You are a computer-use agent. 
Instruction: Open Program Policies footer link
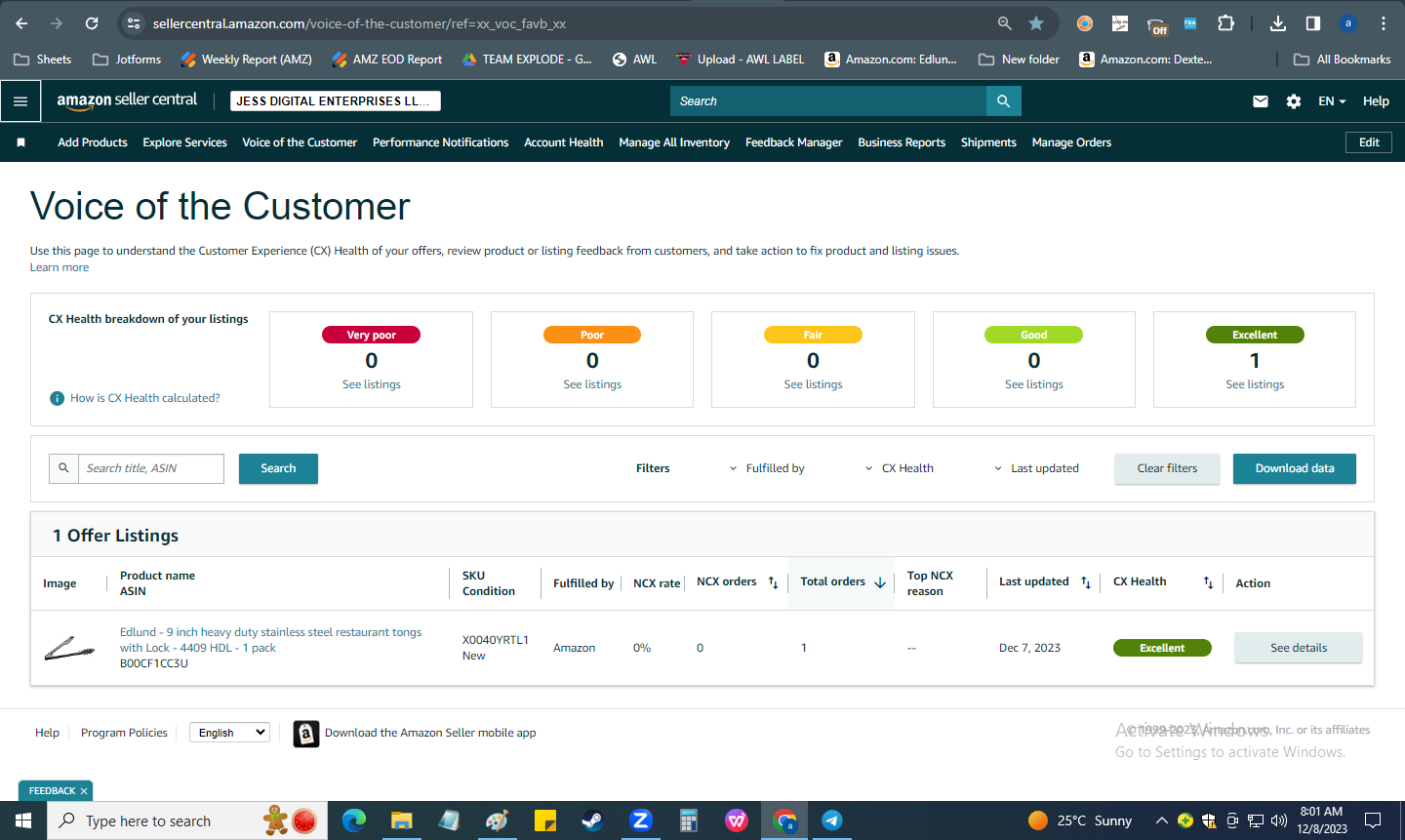124,733
